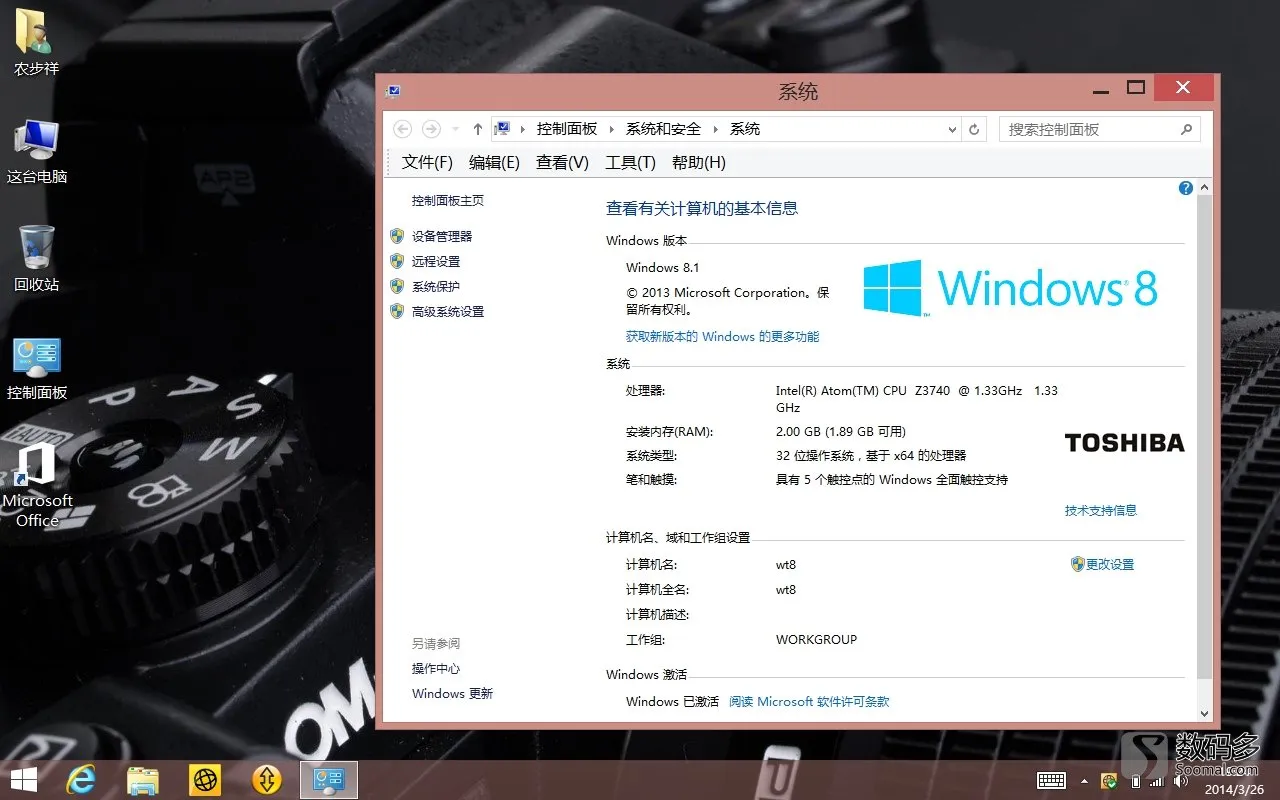Click 获取新版本的 Windows 的更多功能 link
1280x800 pixels.
[x=722, y=337]
